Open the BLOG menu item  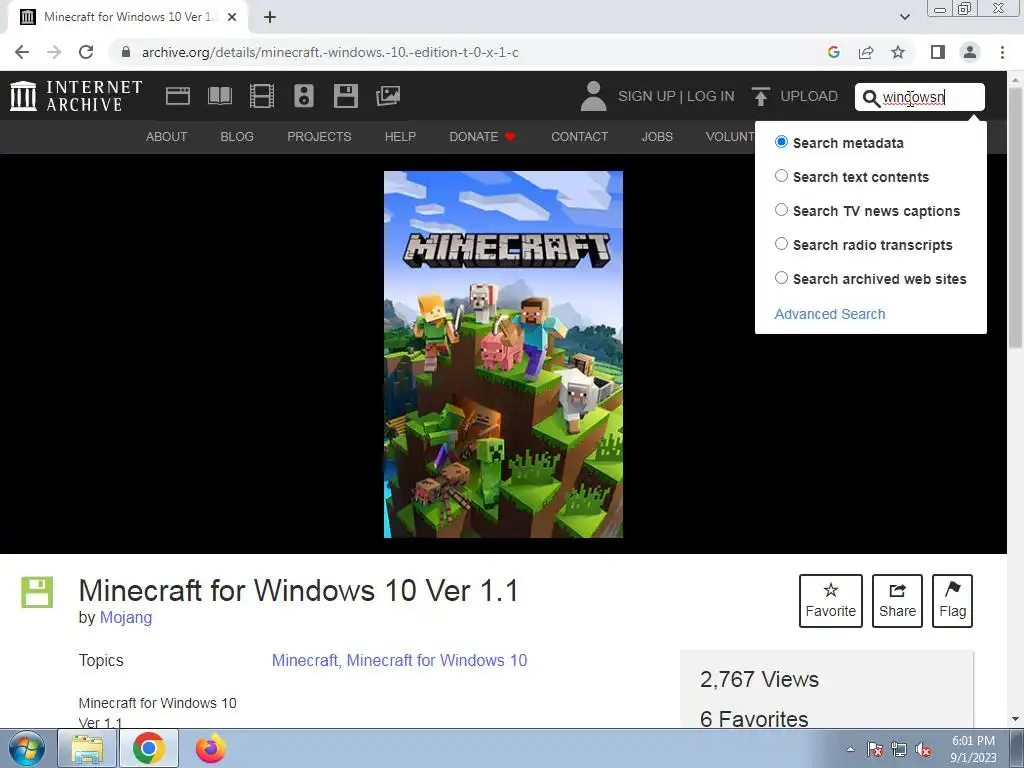click(x=237, y=136)
